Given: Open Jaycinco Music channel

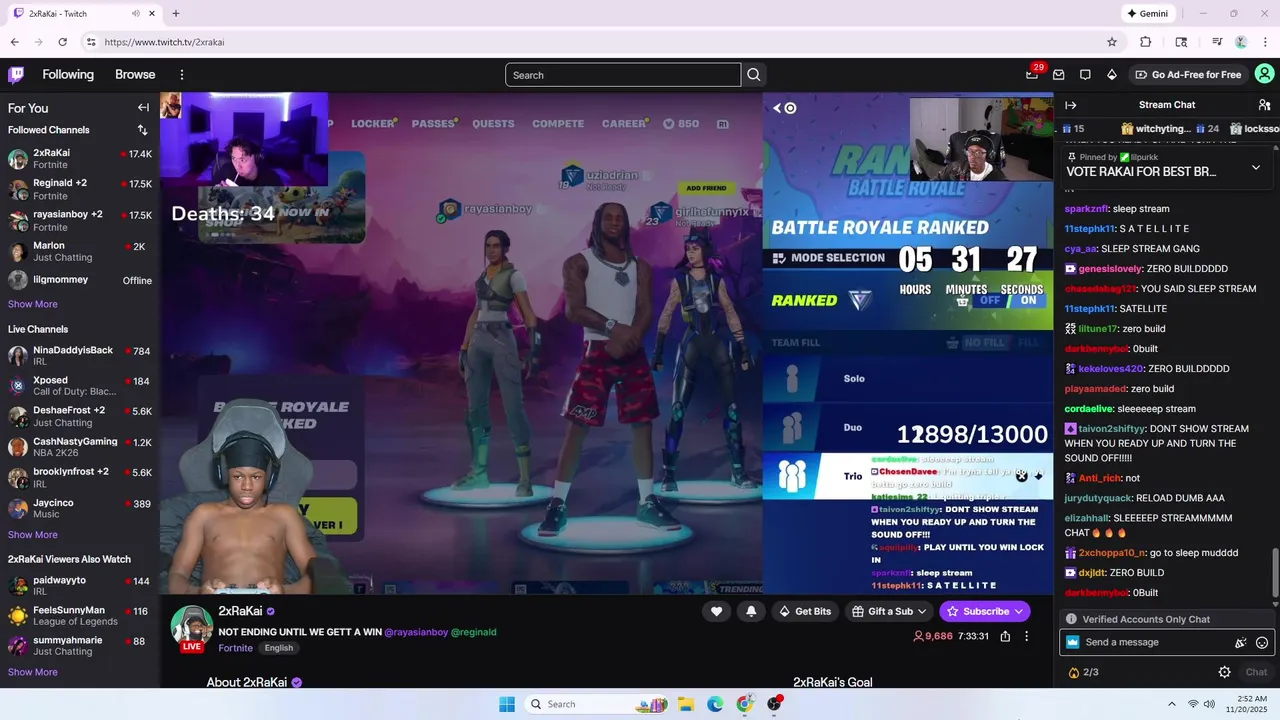Looking at the screenshot, I should 80,508.
